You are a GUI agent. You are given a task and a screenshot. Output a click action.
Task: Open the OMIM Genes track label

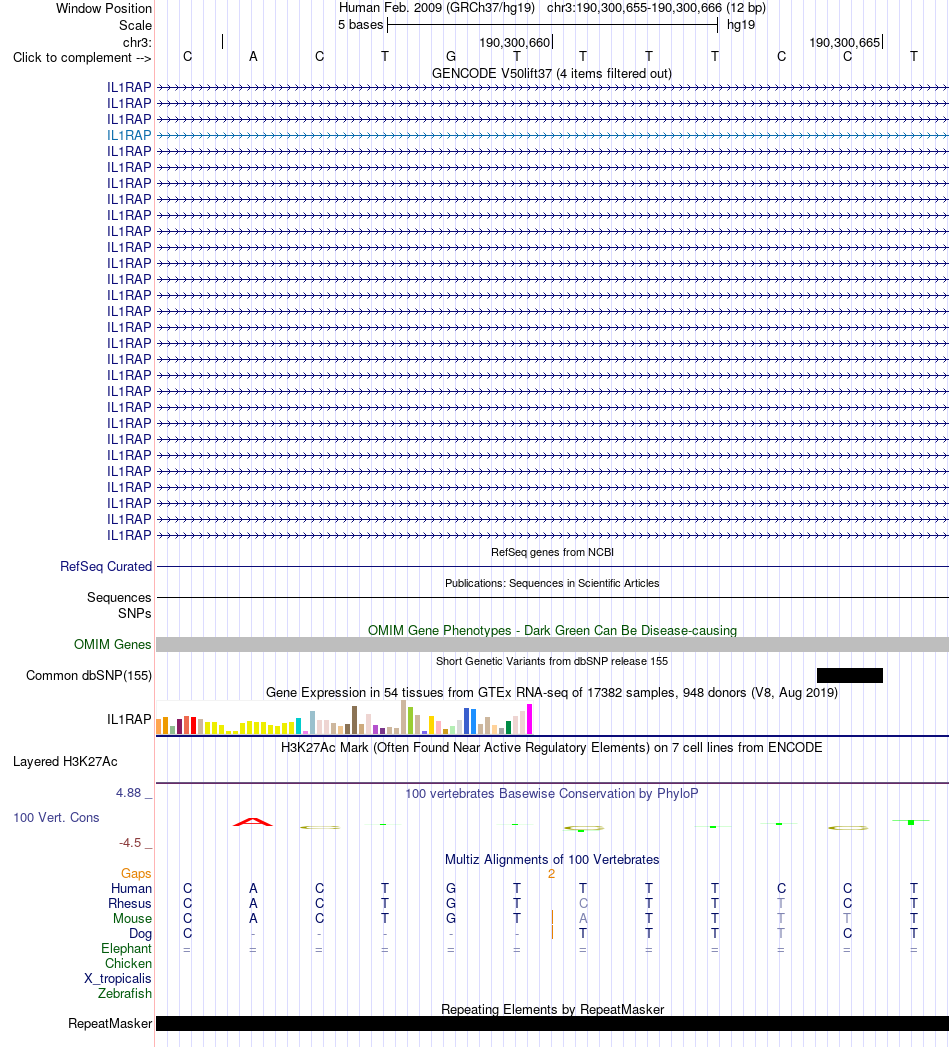click(113, 644)
